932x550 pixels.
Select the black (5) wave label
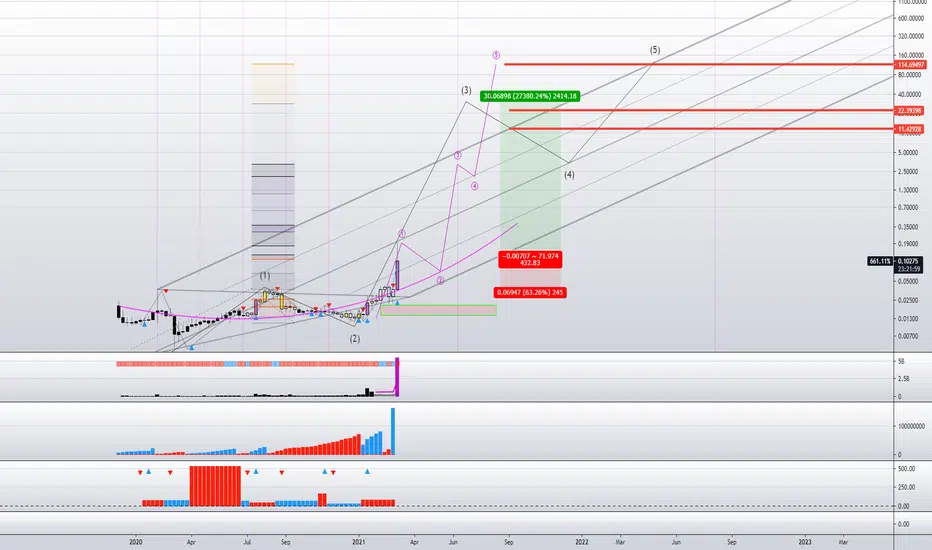coord(654,49)
